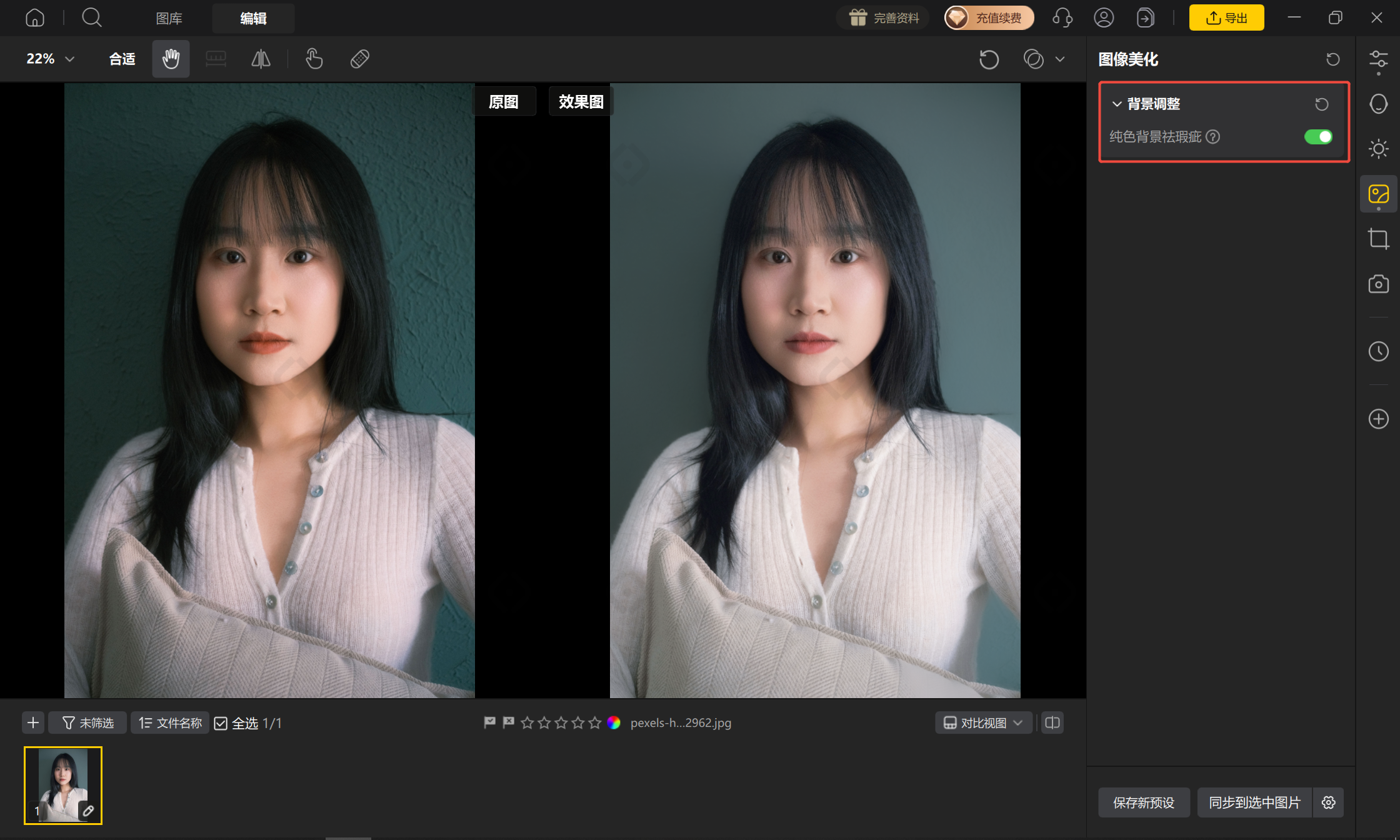This screenshot has height=840, width=1400.
Task: Collapse the 背景调整 section
Action: click(x=1117, y=104)
